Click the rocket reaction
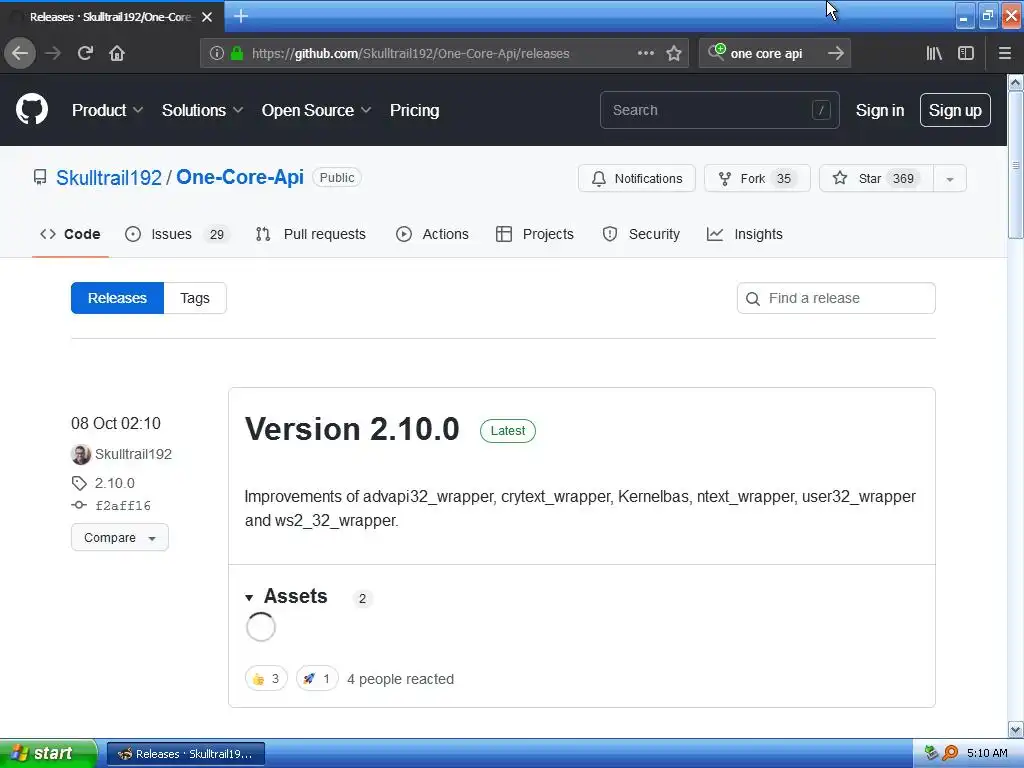Image resolution: width=1024 pixels, height=768 pixels. [x=317, y=679]
